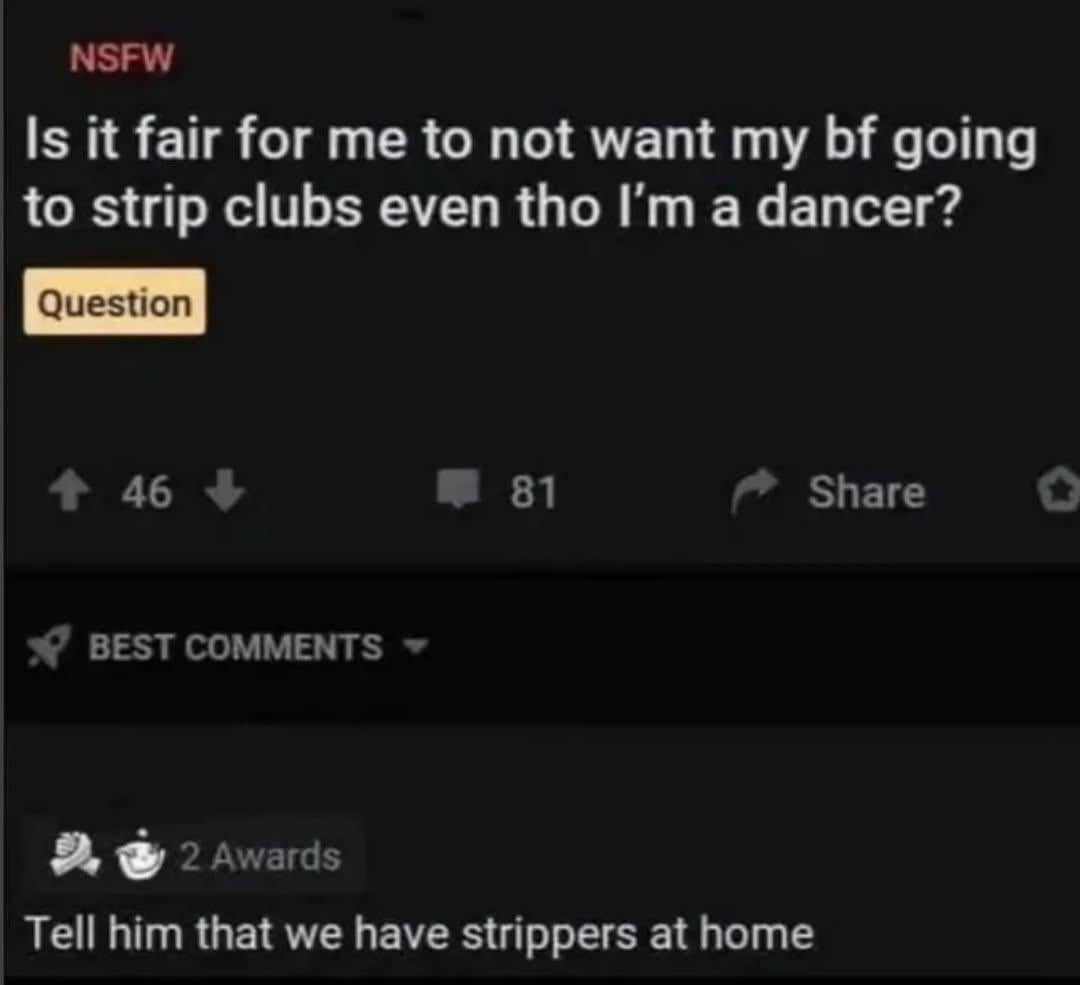Open the post title about strip clubs
Image resolution: width=1080 pixels, height=985 pixels.
click(530, 174)
